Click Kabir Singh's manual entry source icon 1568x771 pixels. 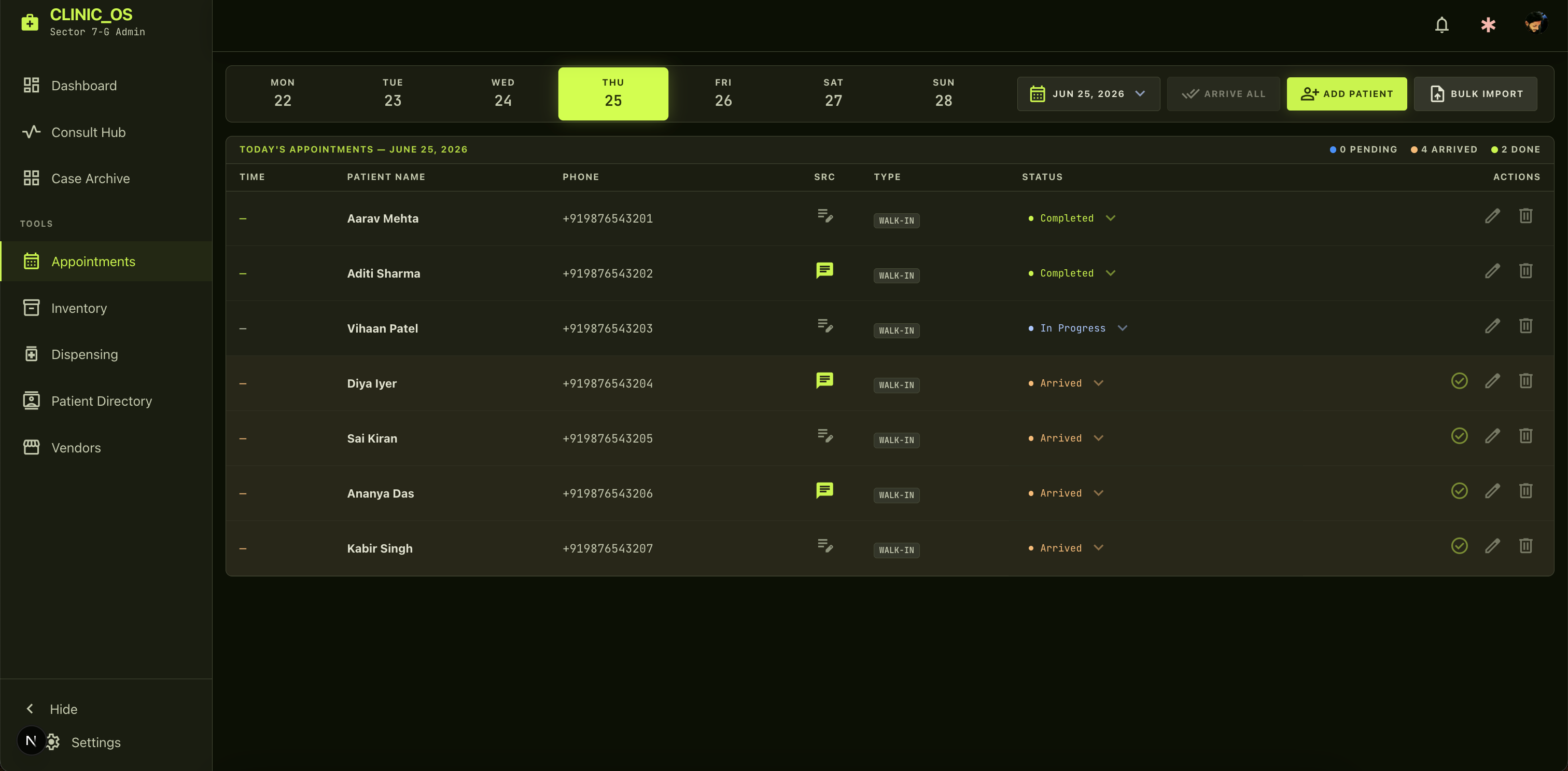pyautogui.click(x=825, y=546)
